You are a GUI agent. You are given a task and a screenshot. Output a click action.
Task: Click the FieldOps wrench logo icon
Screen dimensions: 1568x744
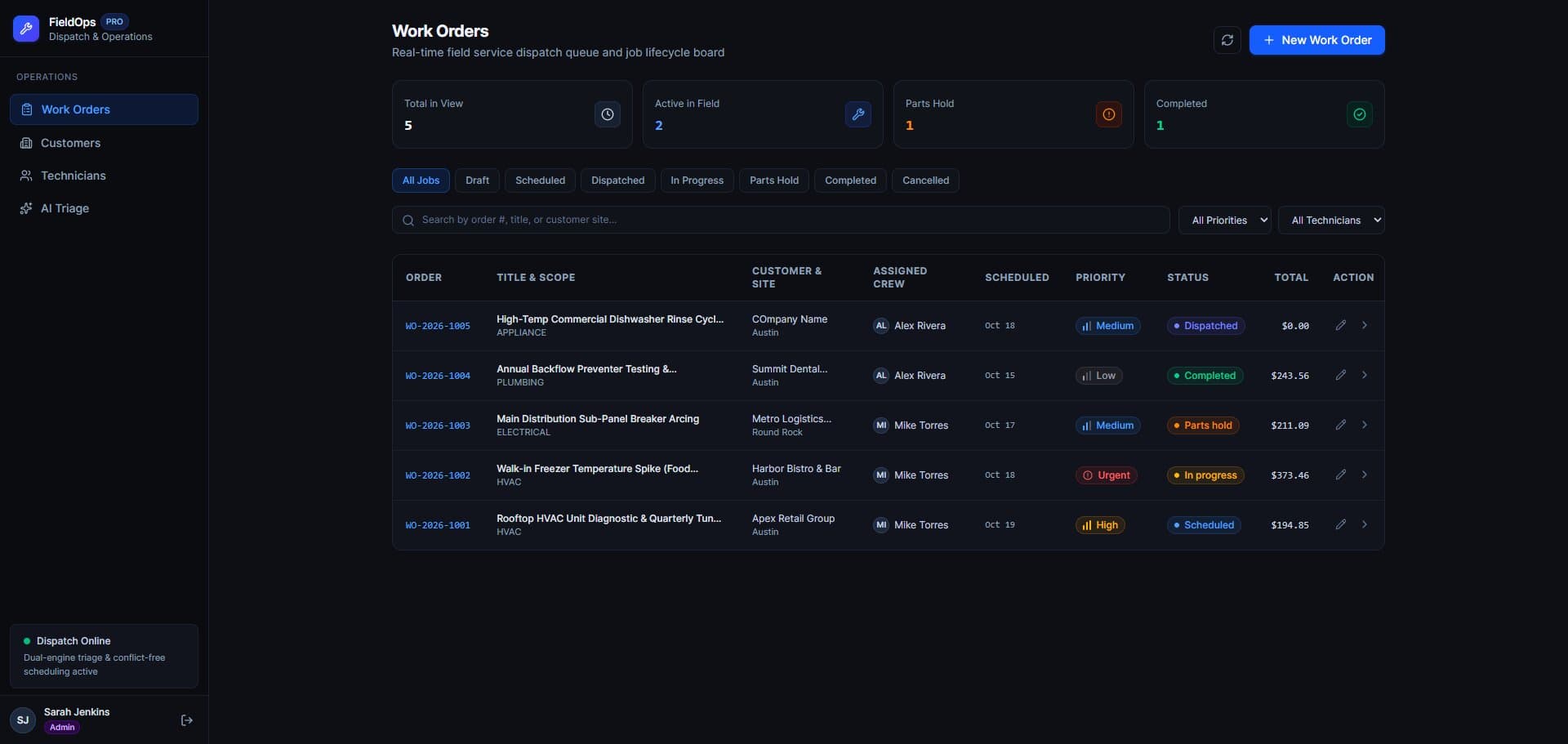(26, 29)
